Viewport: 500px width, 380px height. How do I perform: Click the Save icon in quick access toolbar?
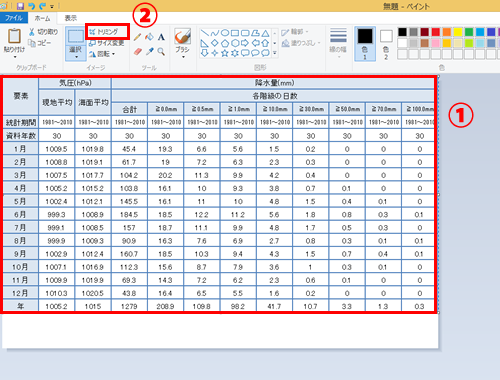pos(20,6)
